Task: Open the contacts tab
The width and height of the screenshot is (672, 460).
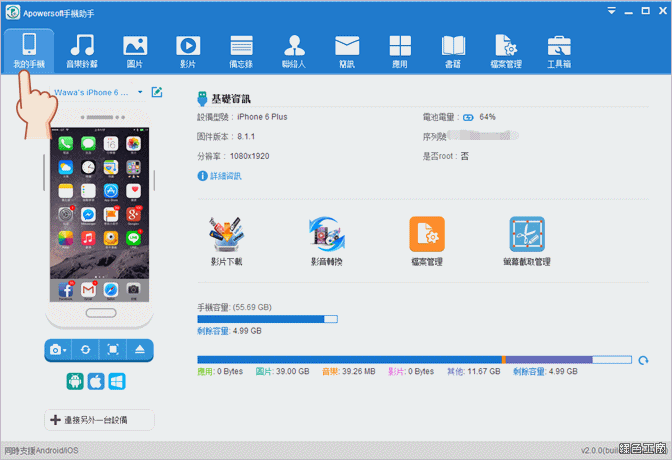Action: pos(294,51)
